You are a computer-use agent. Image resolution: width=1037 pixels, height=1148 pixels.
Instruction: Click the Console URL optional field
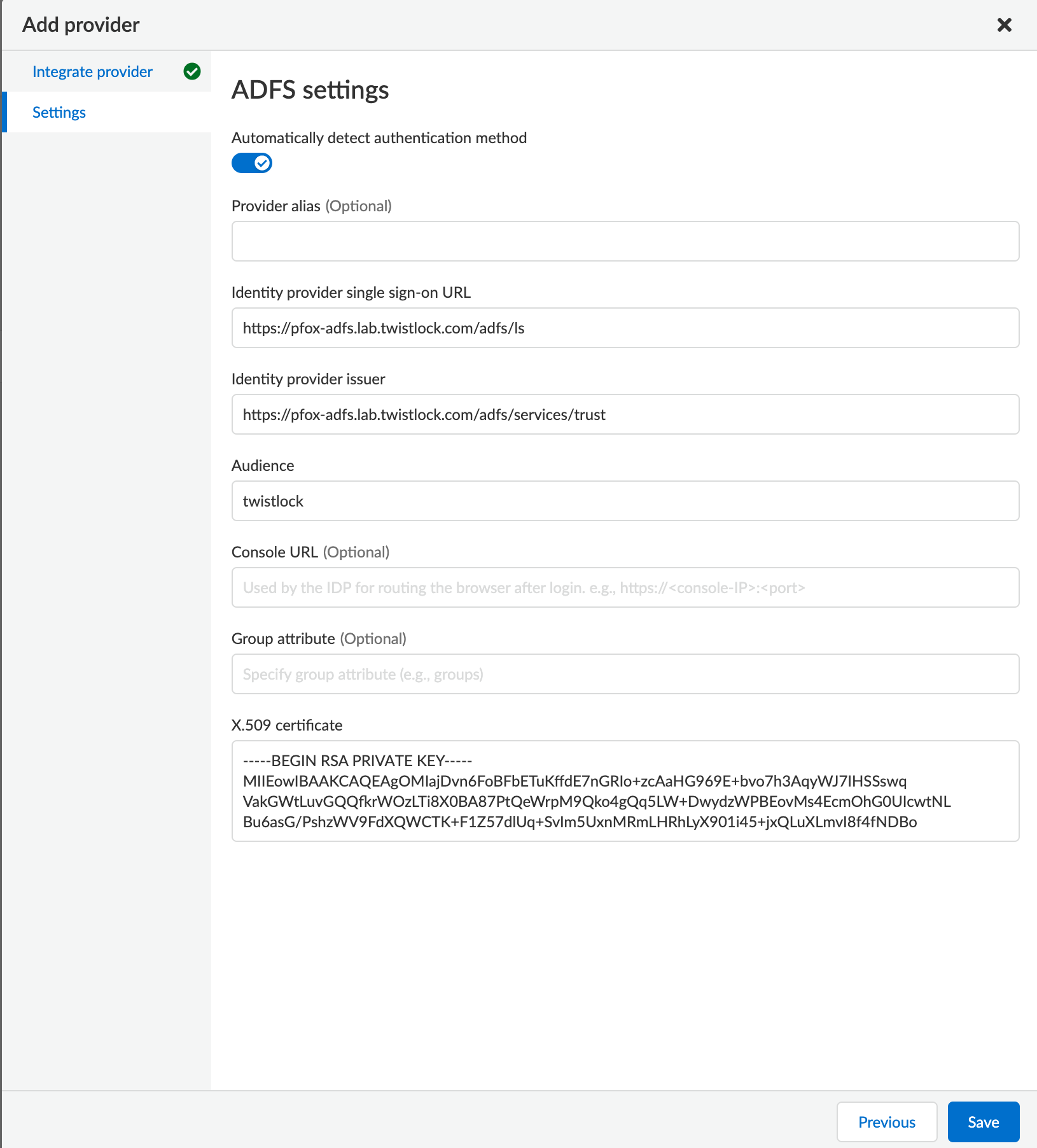625,587
